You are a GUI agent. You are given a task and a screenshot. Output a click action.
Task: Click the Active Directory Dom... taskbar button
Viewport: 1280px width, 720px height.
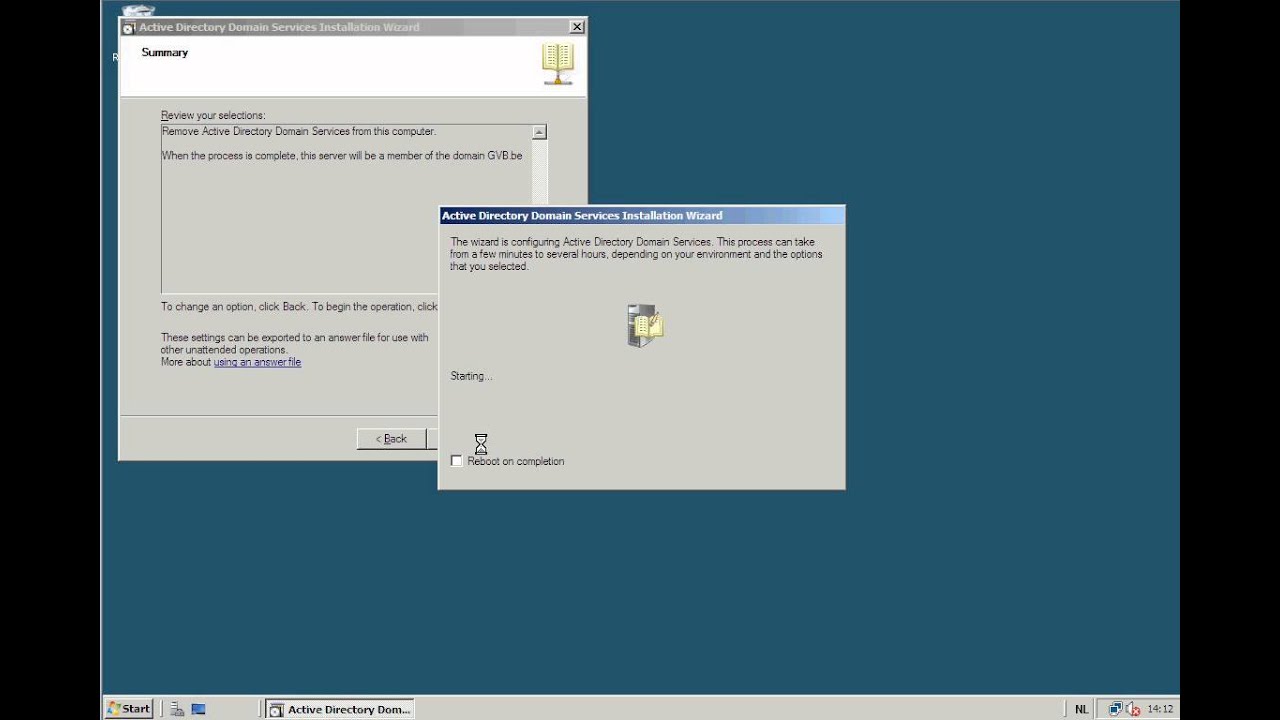pos(340,709)
